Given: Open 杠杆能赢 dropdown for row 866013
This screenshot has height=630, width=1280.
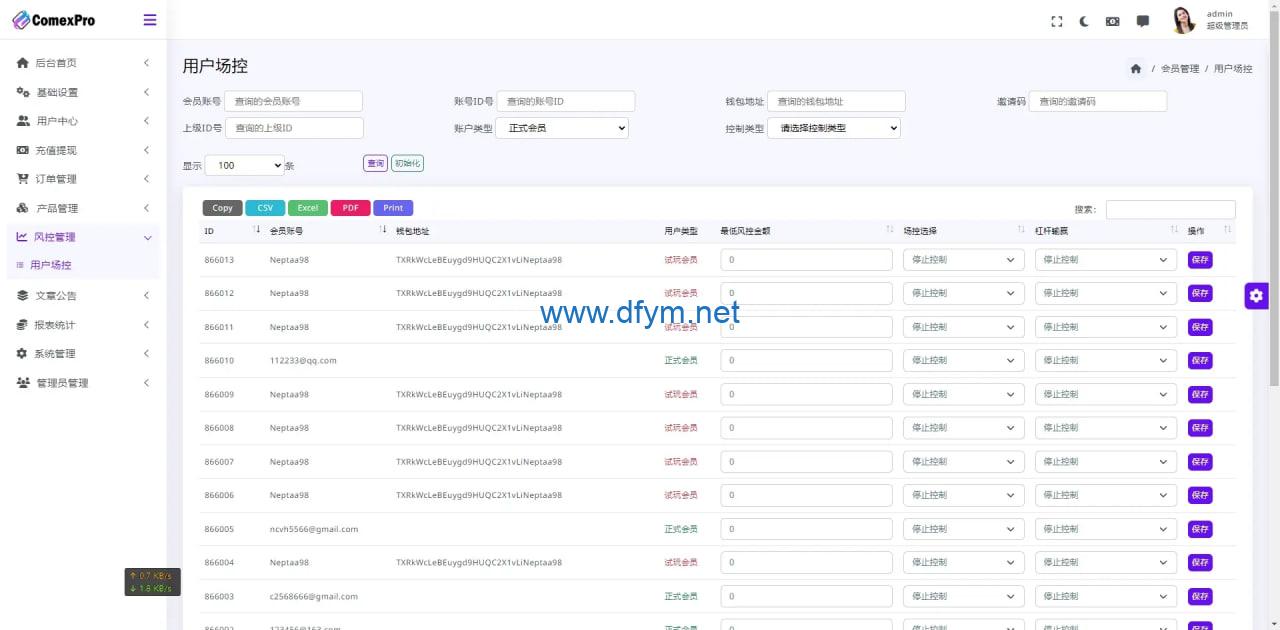Looking at the screenshot, I should coord(1105,260).
